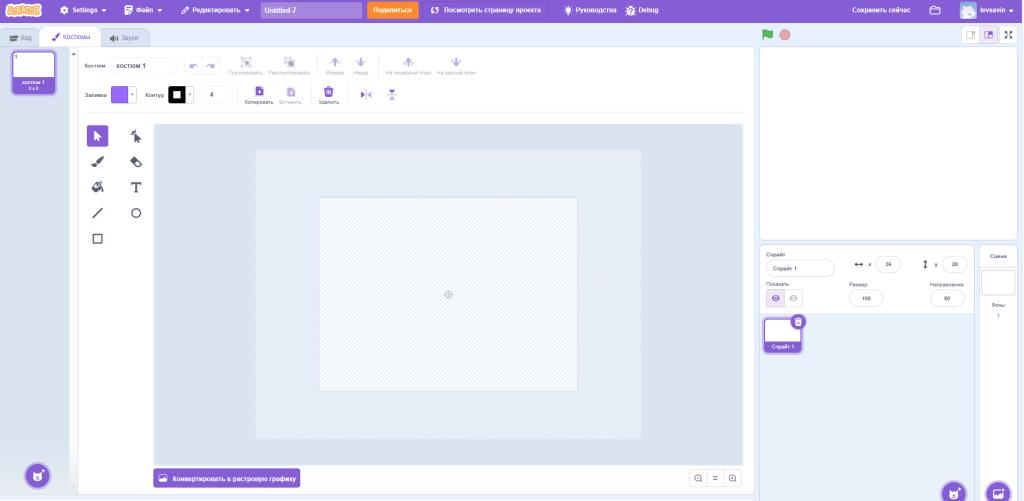
Task: Hide the sprite with the crossed-eye toggle
Action: click(793, 299)
